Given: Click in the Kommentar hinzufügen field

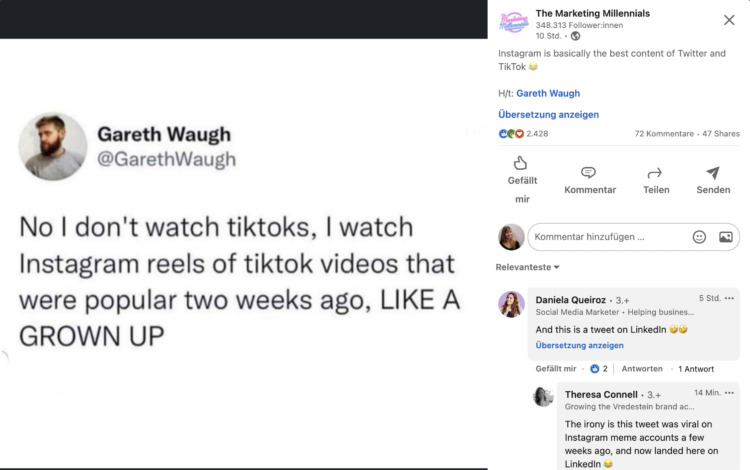Looking at the screenshot, I should point(609,237).
